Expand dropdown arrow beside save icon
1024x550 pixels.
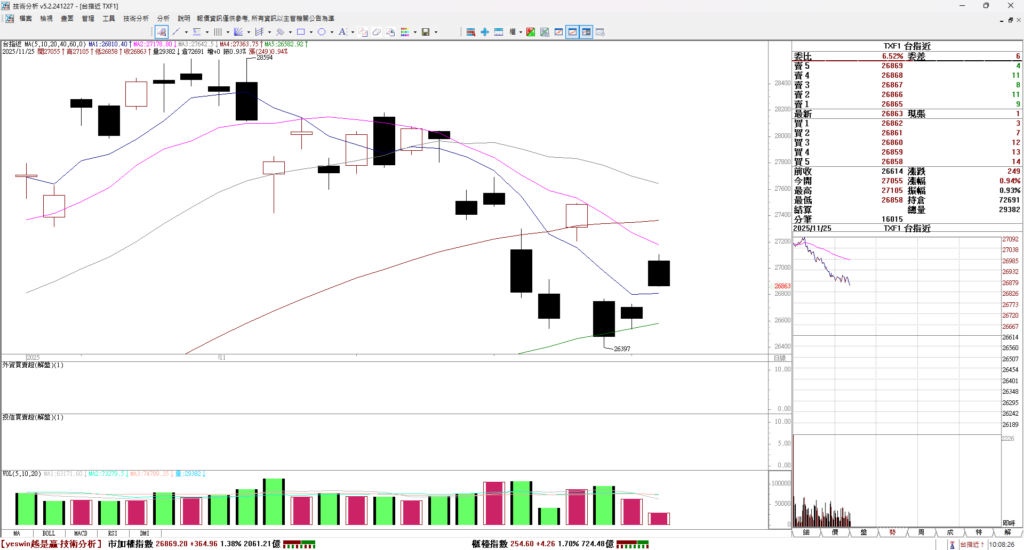[436, 32]
